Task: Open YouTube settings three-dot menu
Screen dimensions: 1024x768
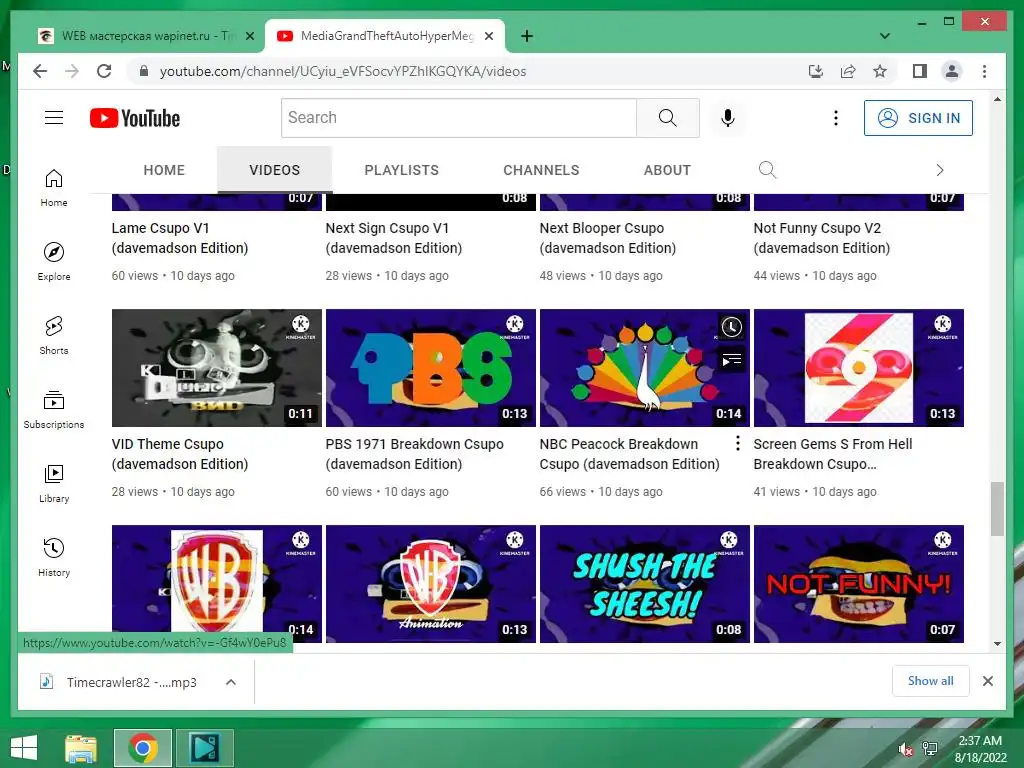Action: click(835, 118)
